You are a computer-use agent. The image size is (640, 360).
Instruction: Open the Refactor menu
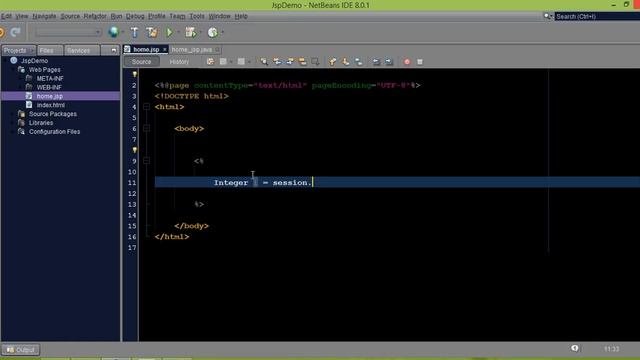95,16
